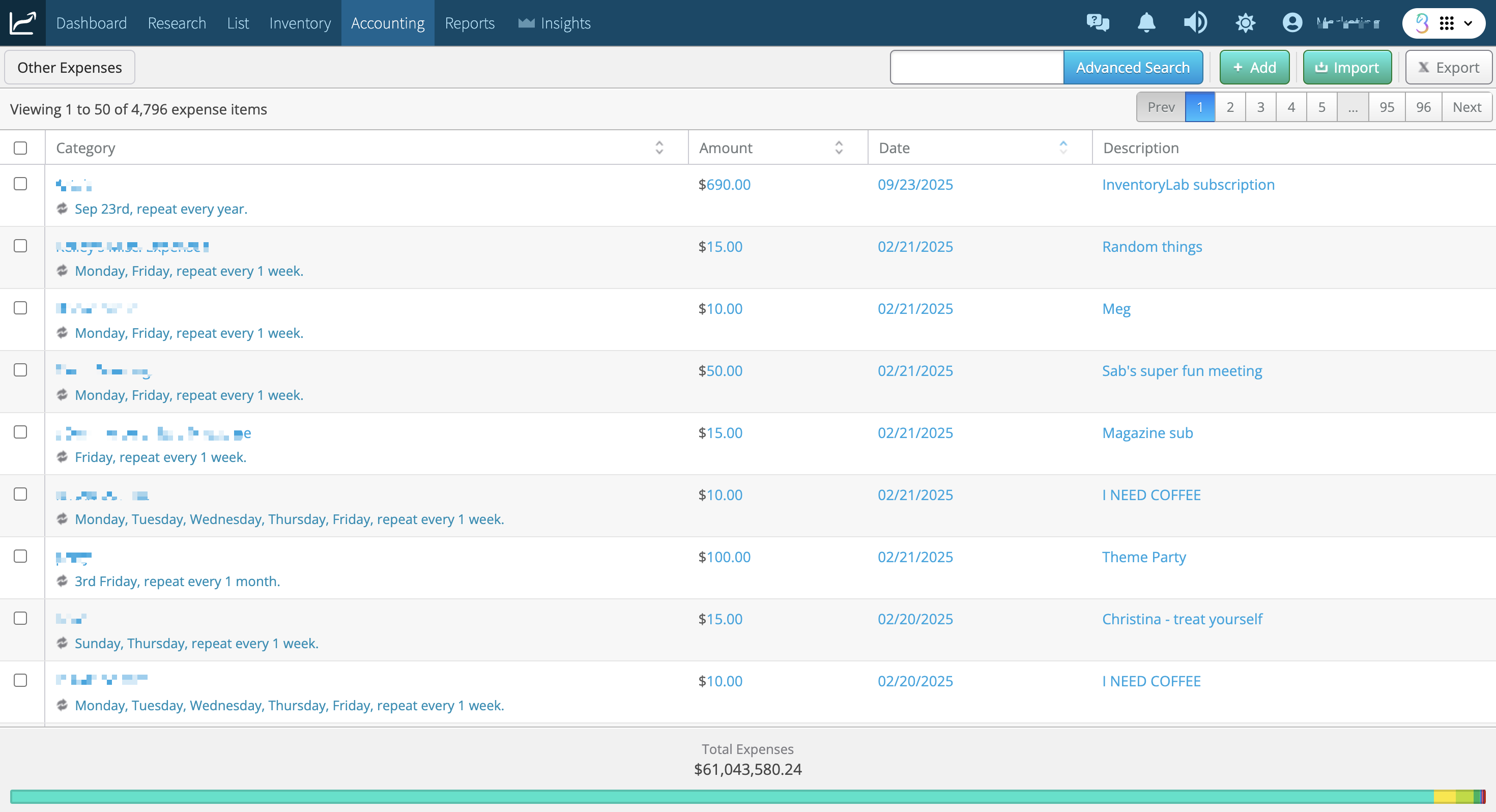Click the Export button
The height and width of the screenshot is (812, 1496).
[1448, 67]
